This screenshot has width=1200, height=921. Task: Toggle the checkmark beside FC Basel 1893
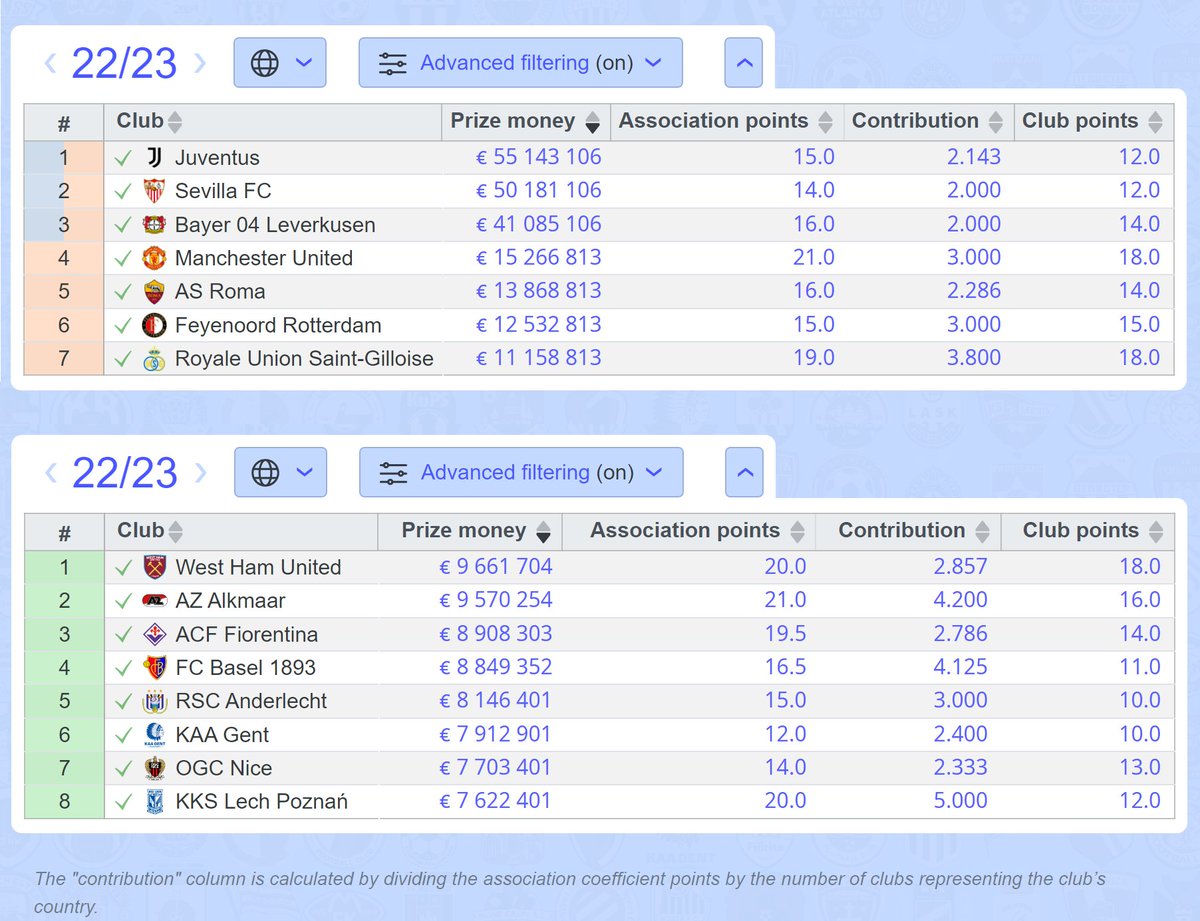click(x=123, y=668)
